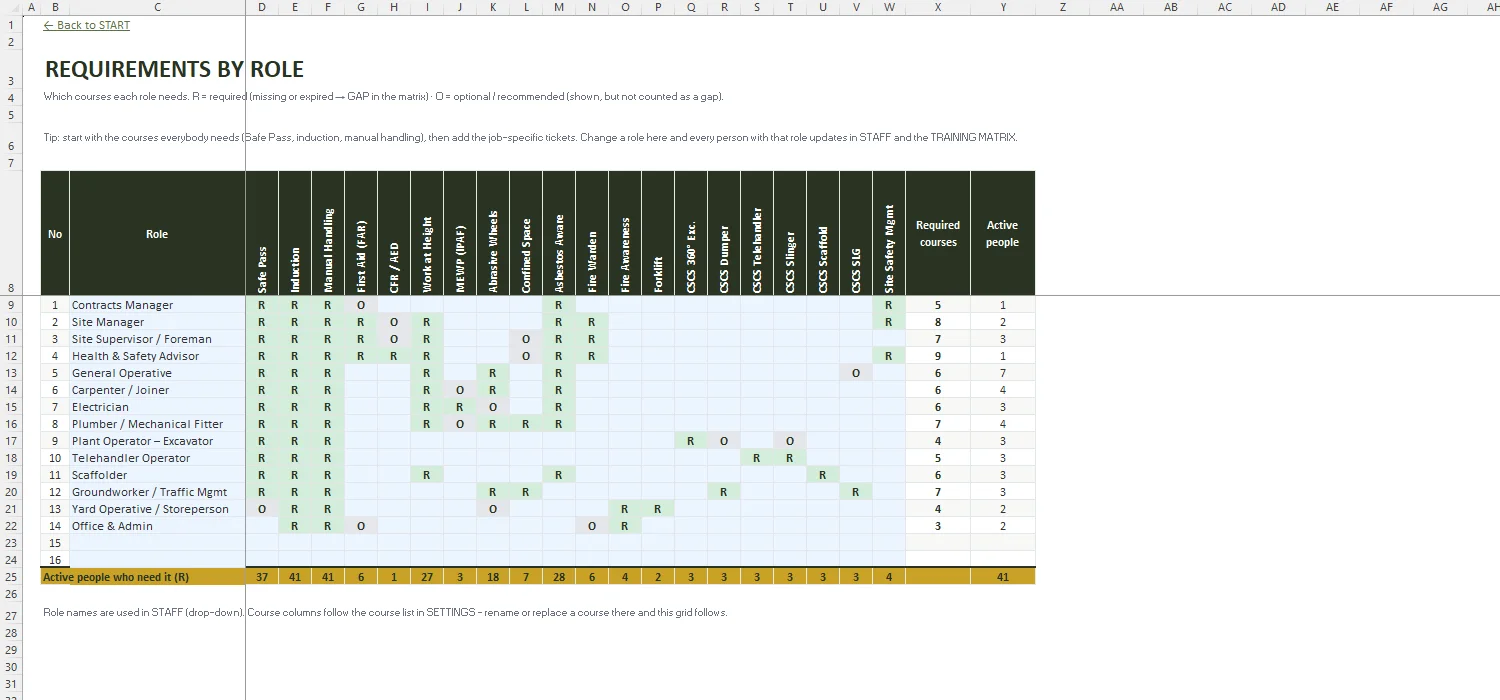The width and height of the screenshot is (1500, 700).
Task: Follow the "Back to START" link
Action: [x=86, y=25]
